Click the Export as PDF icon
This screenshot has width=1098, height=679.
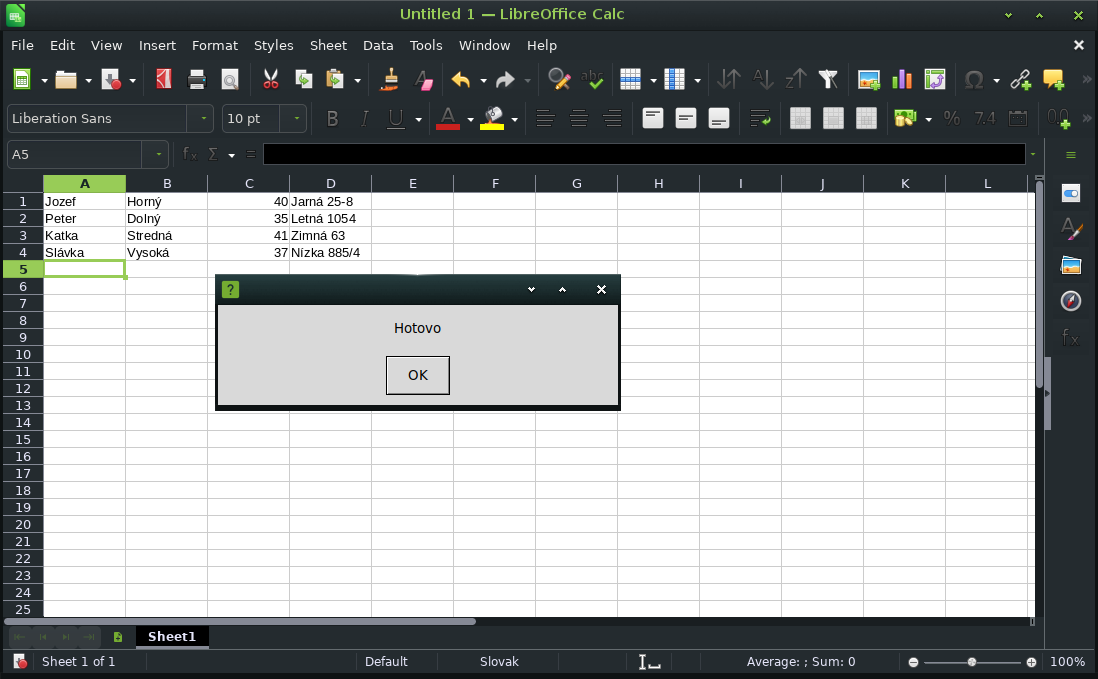[x=163, y=80]
